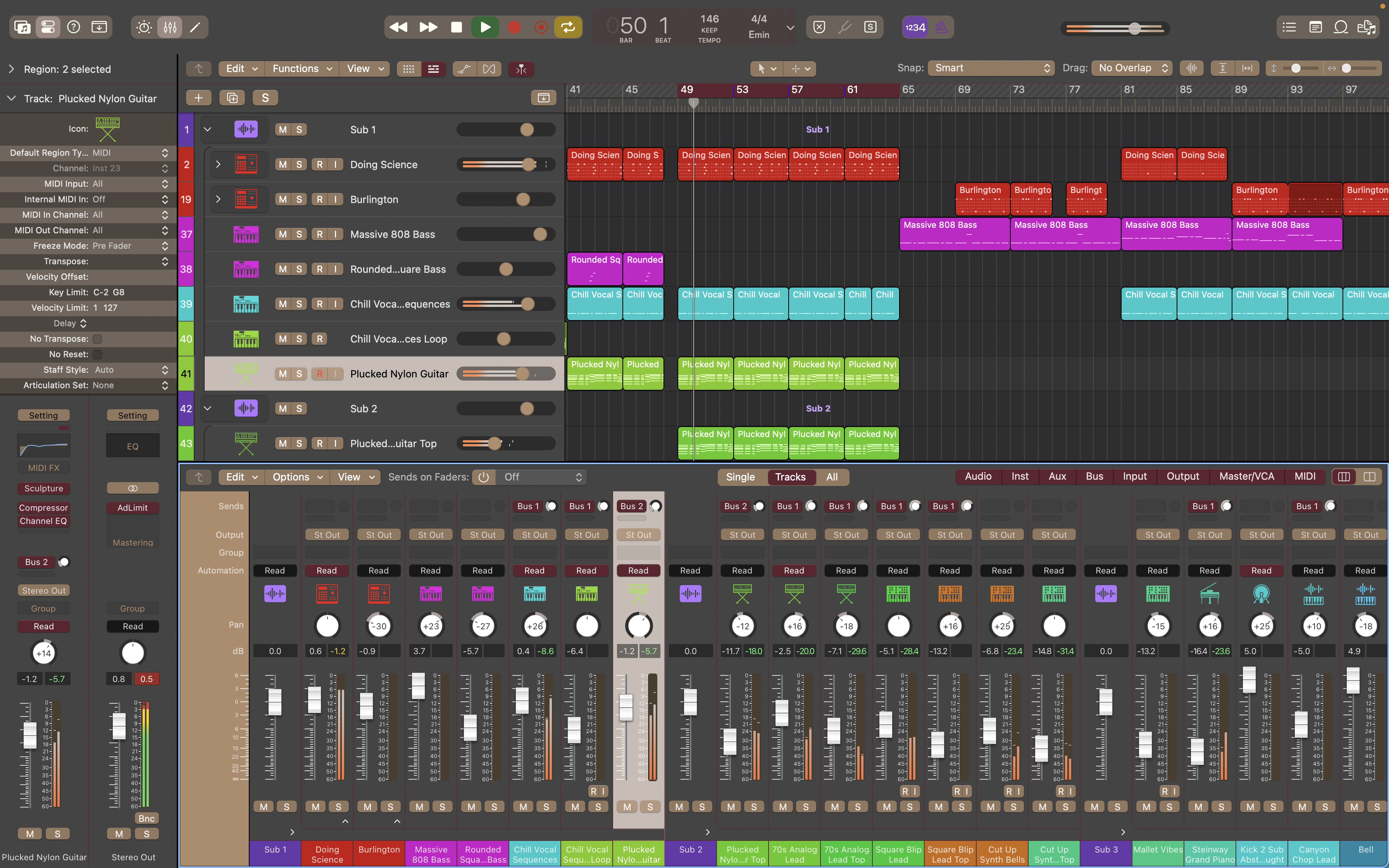The width and height of the screenshot is (1389, 868).
Task: Click Compressor plugin slot in inspector
Action: tap(44, 508)
